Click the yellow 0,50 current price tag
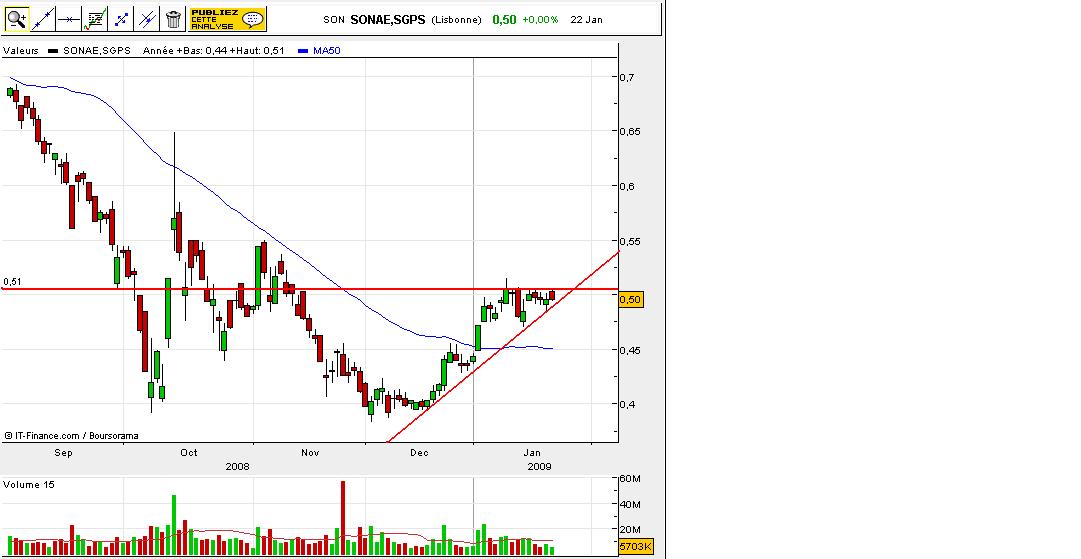Screen dimensions: 1081x559 point(631,299)
